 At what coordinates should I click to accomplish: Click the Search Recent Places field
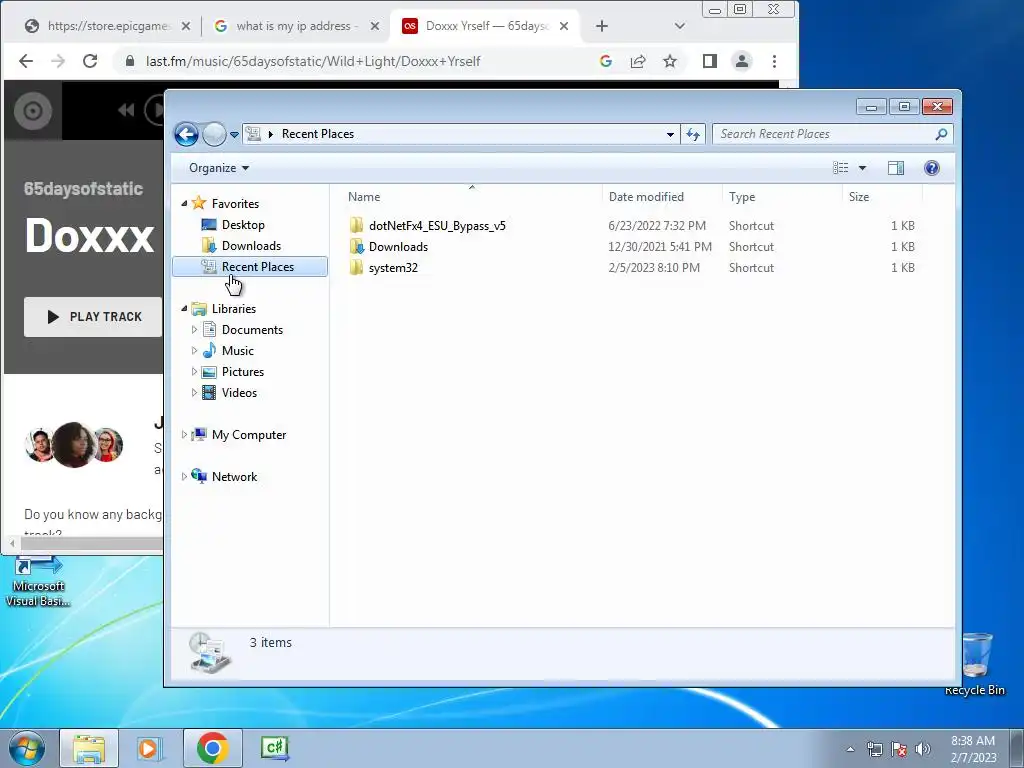tap(832, 134)
